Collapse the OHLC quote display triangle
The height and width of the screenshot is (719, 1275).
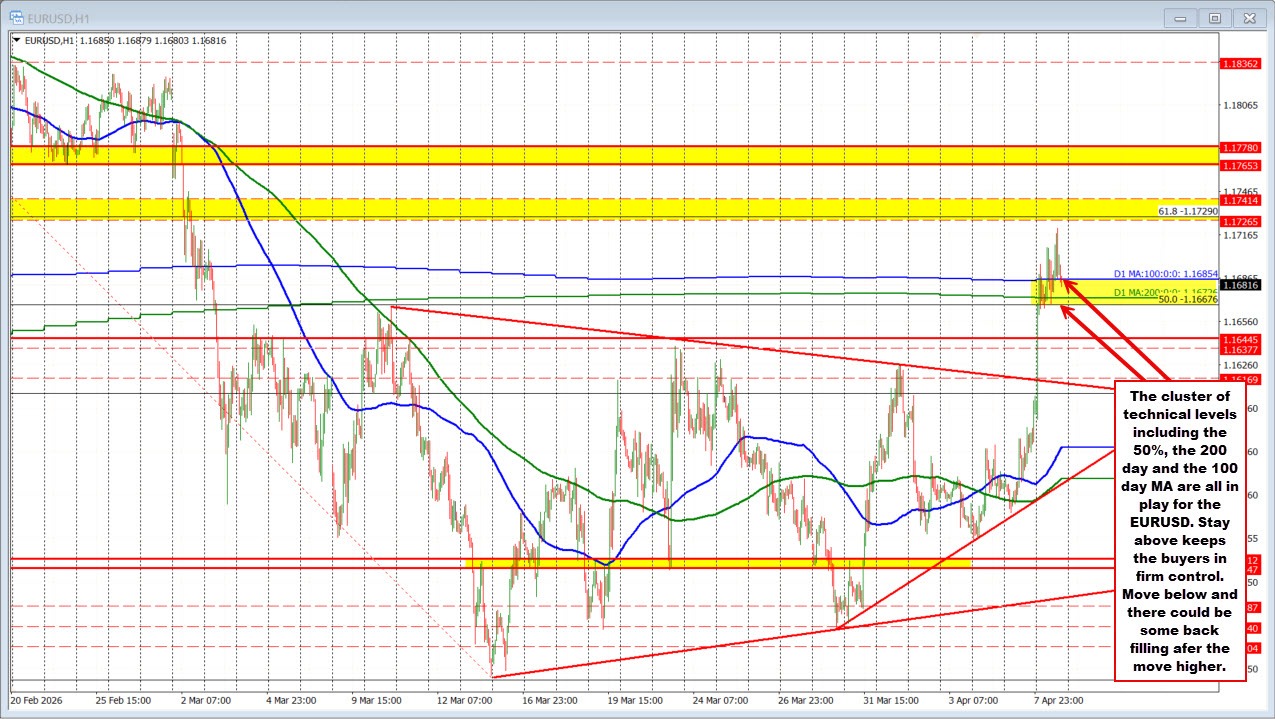pyautogui.click(x=18, y=40)
